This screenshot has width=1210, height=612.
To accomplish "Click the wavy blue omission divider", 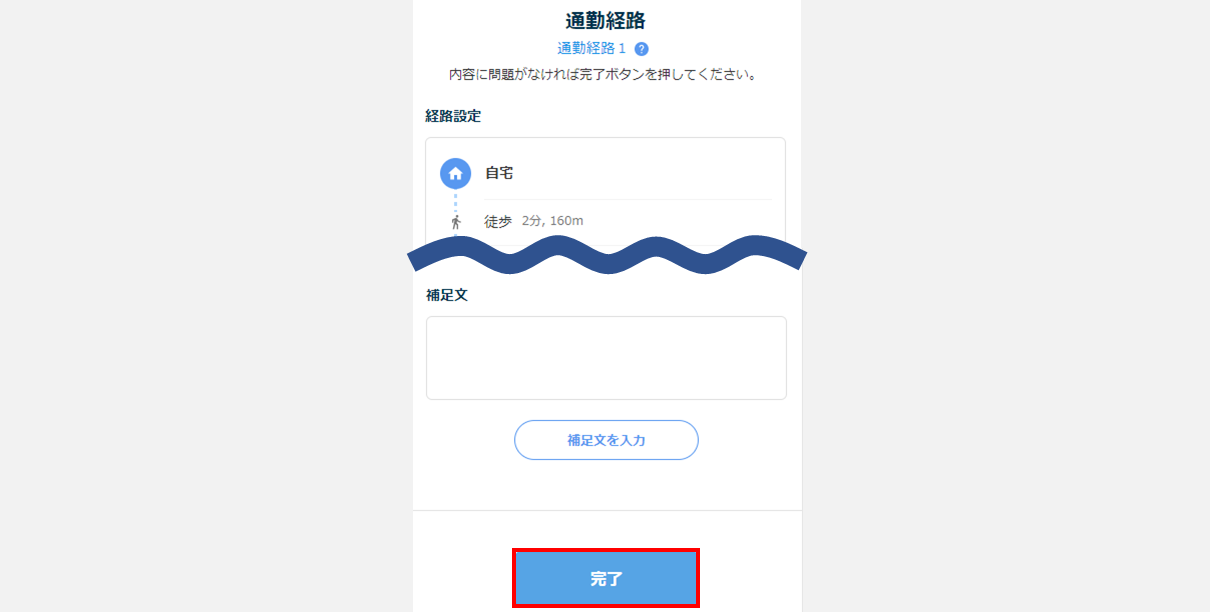I will click(606, 254).
